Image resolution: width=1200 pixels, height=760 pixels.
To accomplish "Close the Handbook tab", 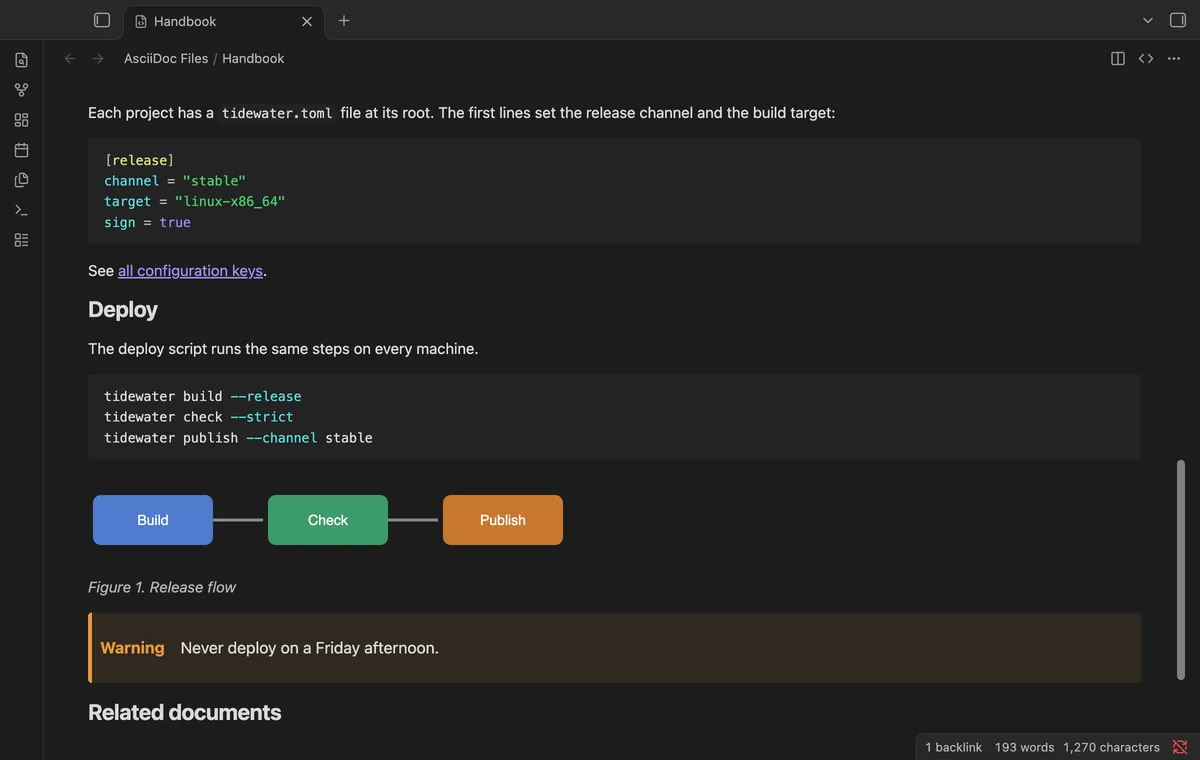I will coord(307,21).
